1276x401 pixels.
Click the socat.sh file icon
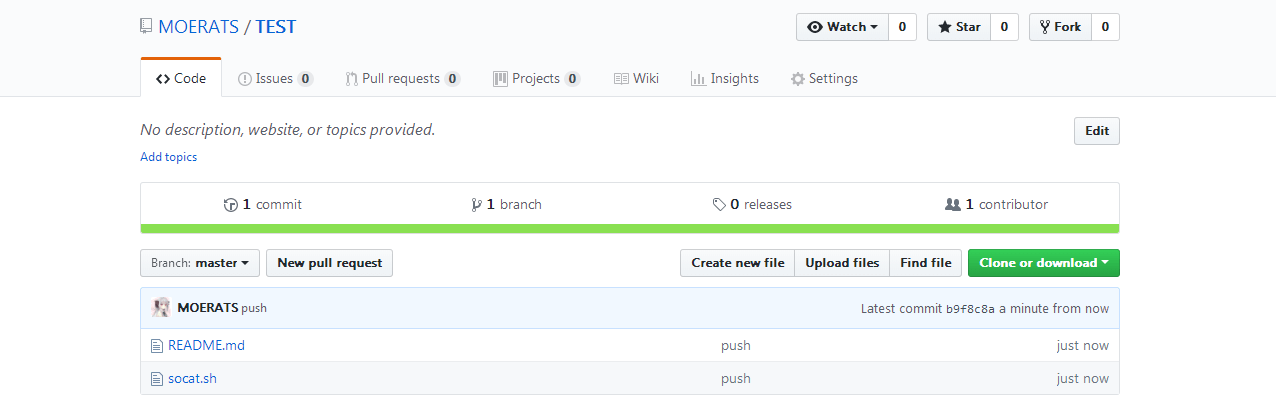(x=156, y=379)
